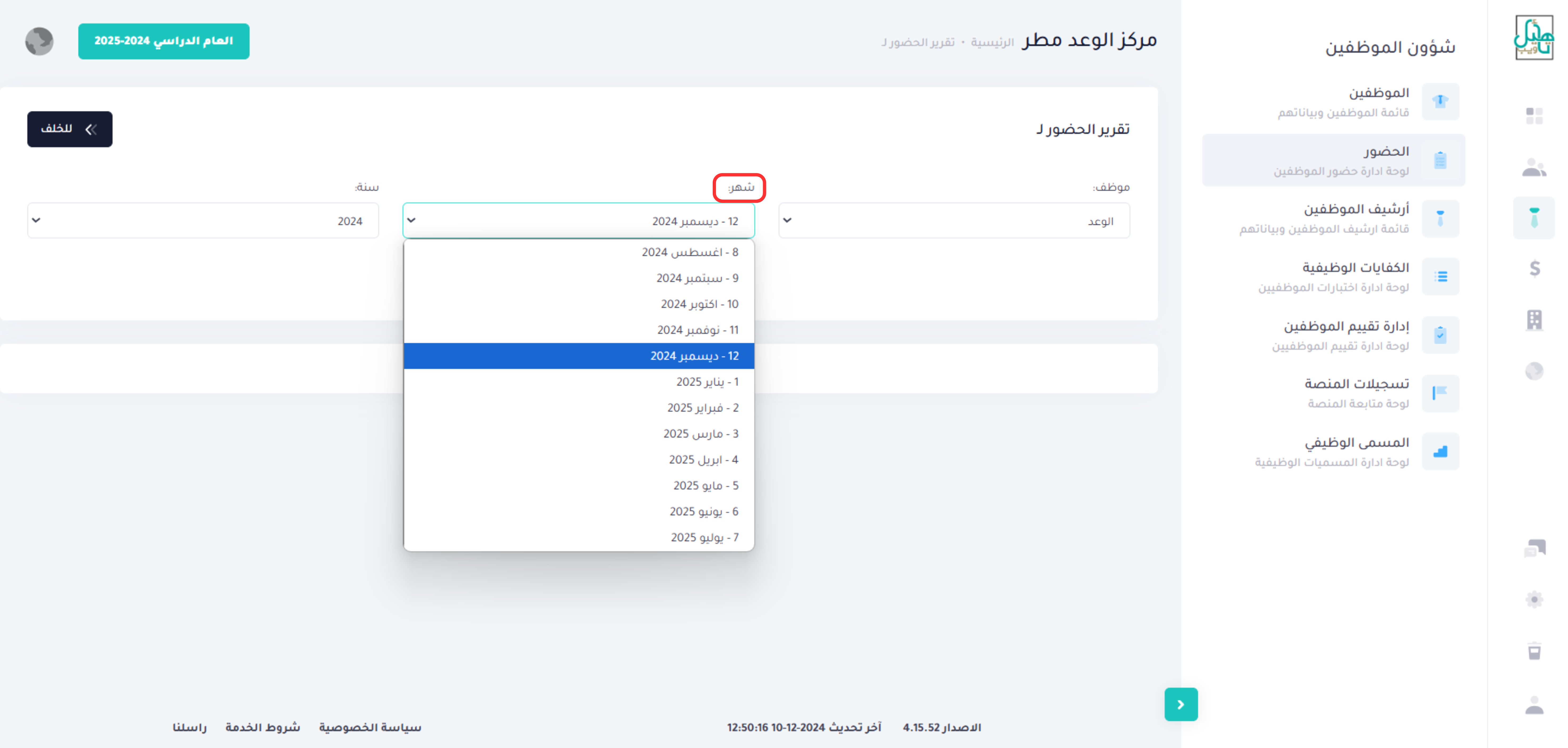
Task: Click the app logo in top corner
Action: (x=1533, y=38)
